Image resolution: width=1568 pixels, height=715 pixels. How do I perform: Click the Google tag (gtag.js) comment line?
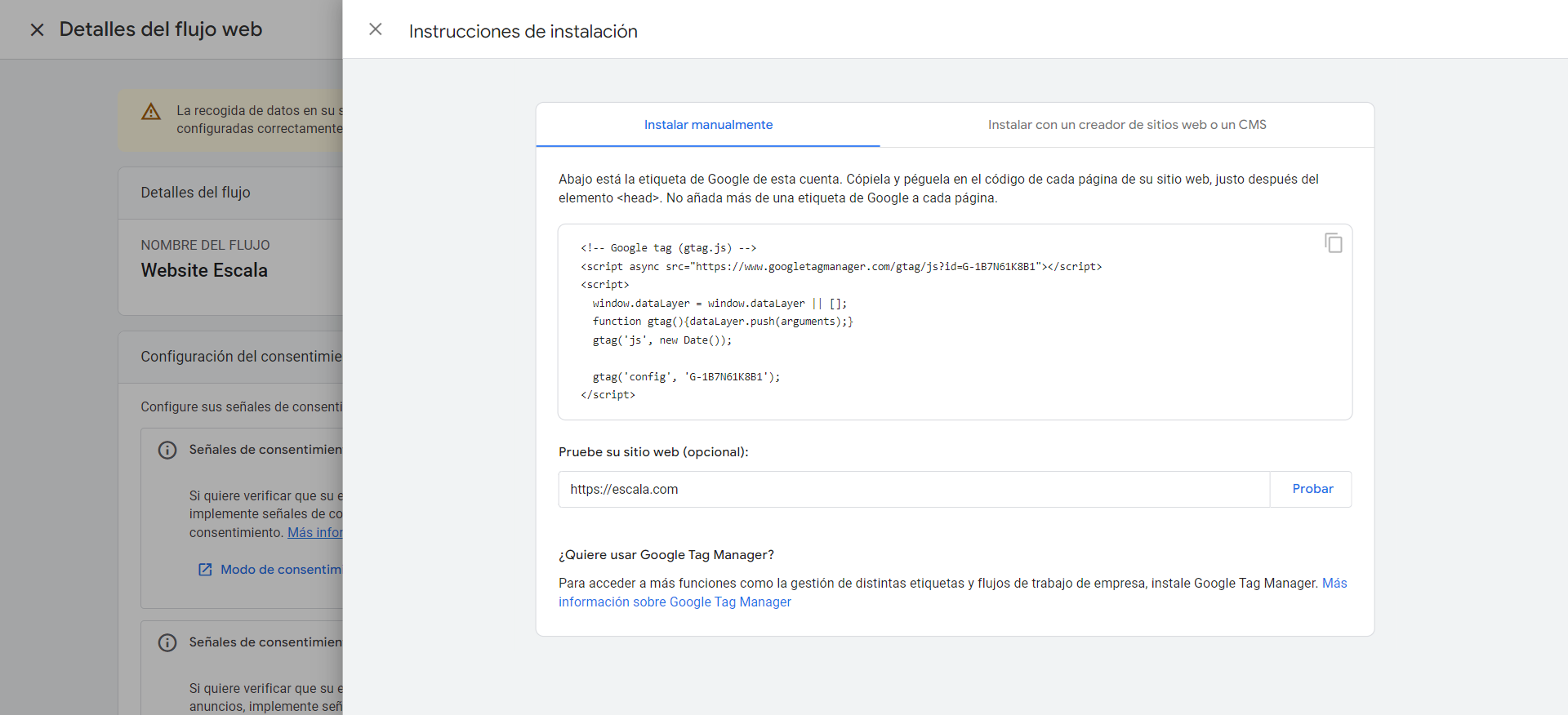pyautogui.click(x=669, y=247)
